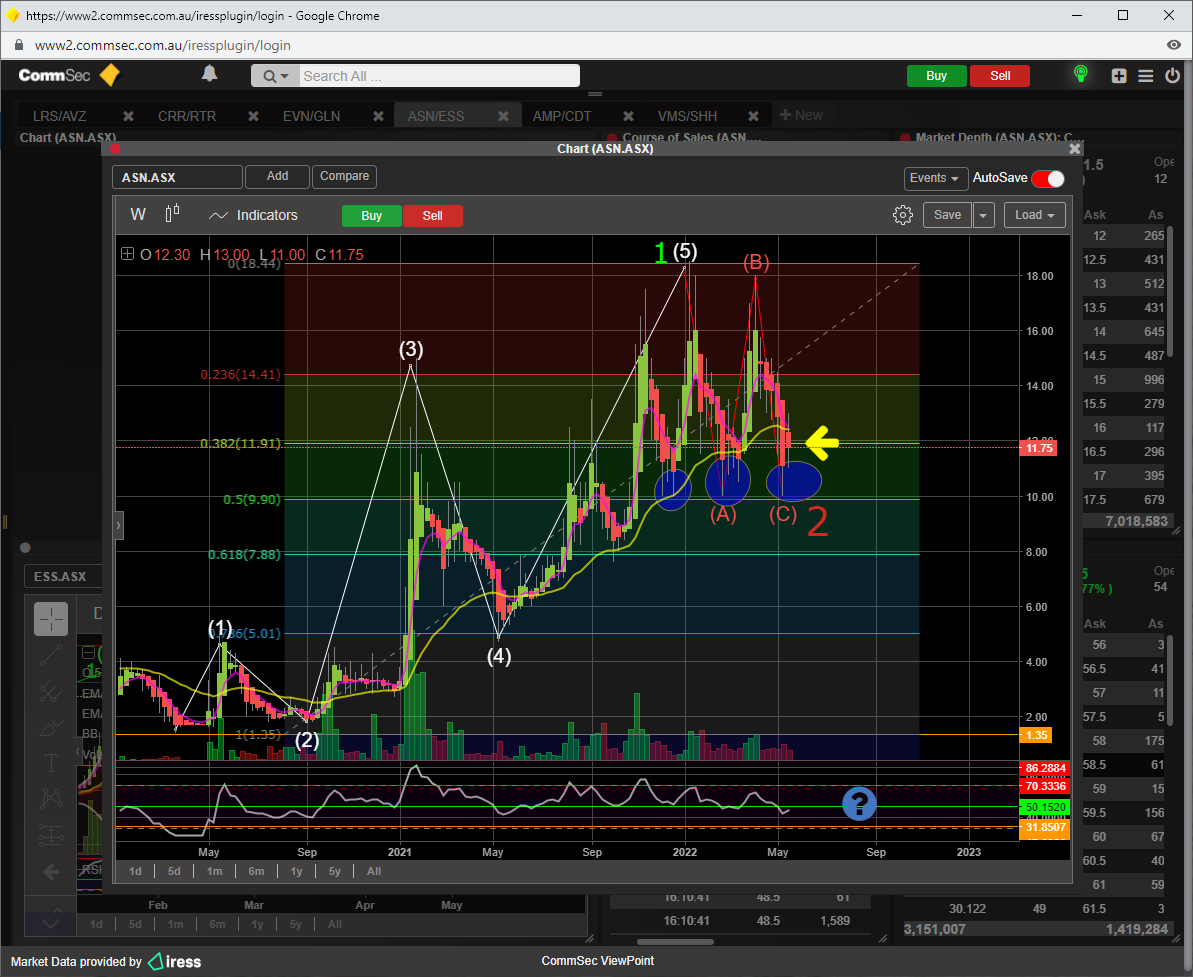
Task: Open the Load dropdown
Action: (x=1035, y=215)
